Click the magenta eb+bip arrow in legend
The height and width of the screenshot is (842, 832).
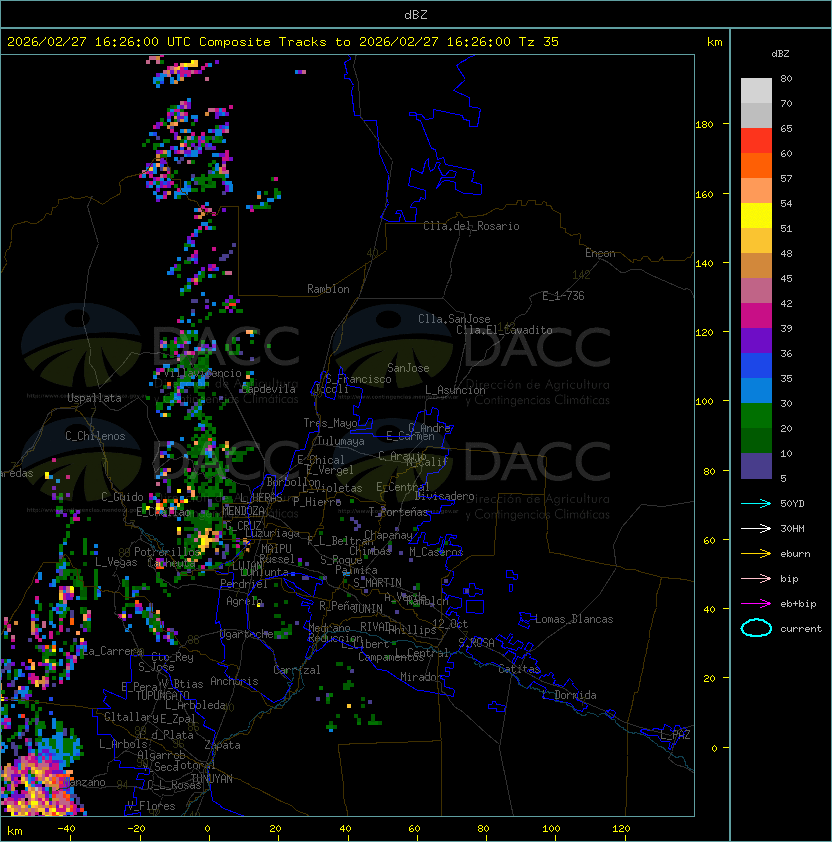756,604
